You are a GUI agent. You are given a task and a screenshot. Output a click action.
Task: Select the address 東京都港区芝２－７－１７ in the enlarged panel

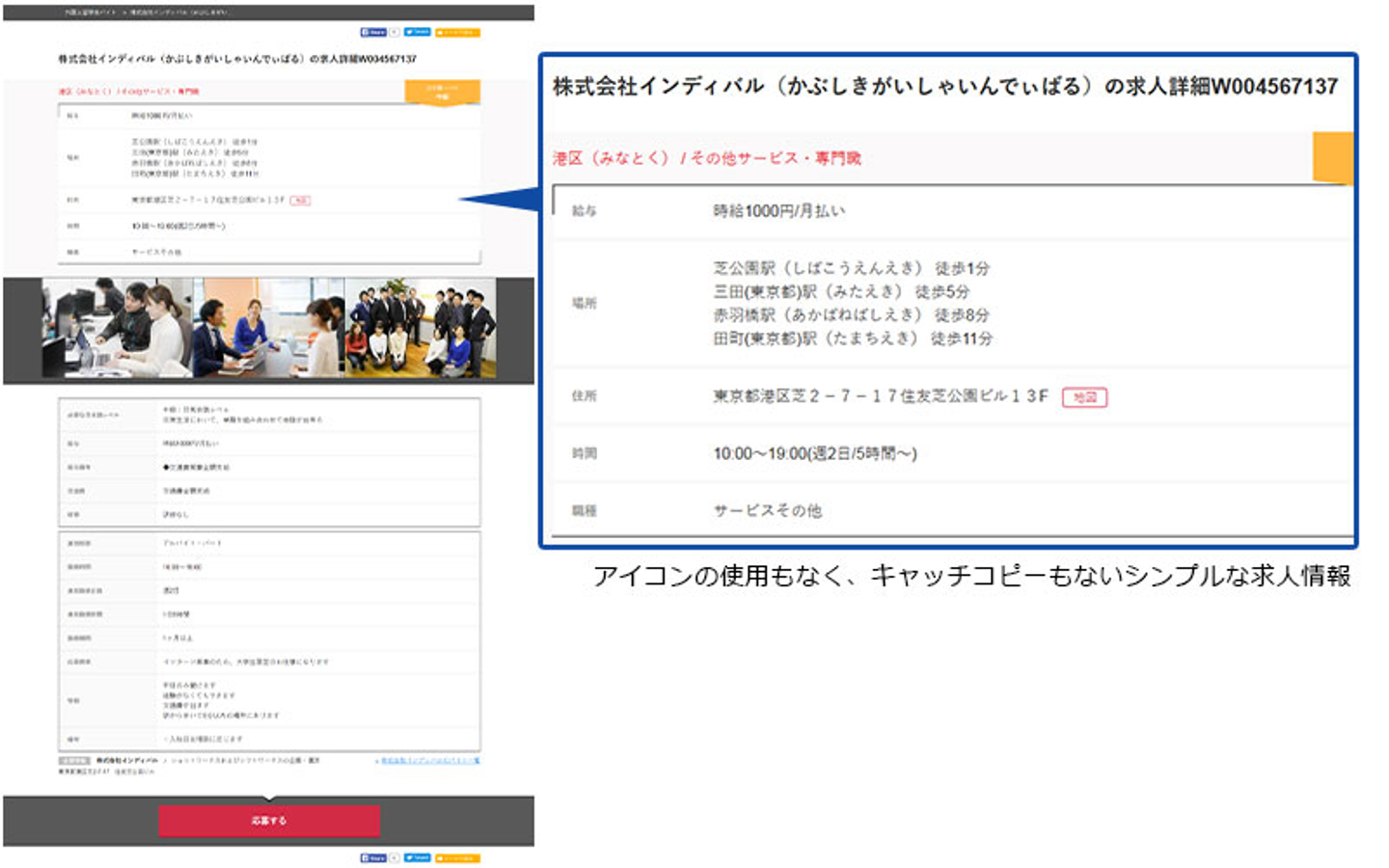point(881,395)
